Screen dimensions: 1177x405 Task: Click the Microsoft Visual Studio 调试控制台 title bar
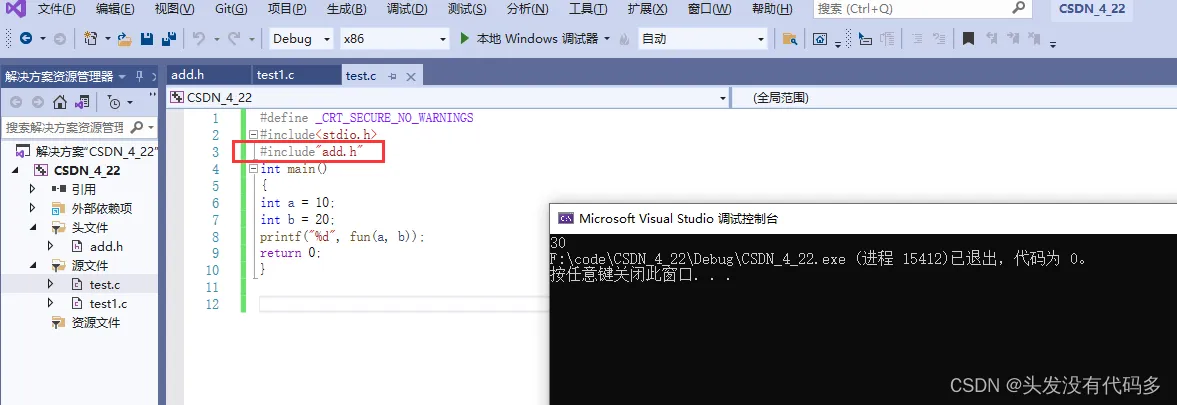point(863,218)
